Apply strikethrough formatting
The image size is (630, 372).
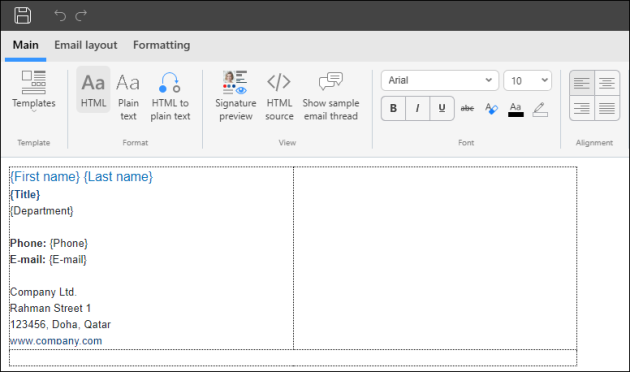click(x=467, y=108)
